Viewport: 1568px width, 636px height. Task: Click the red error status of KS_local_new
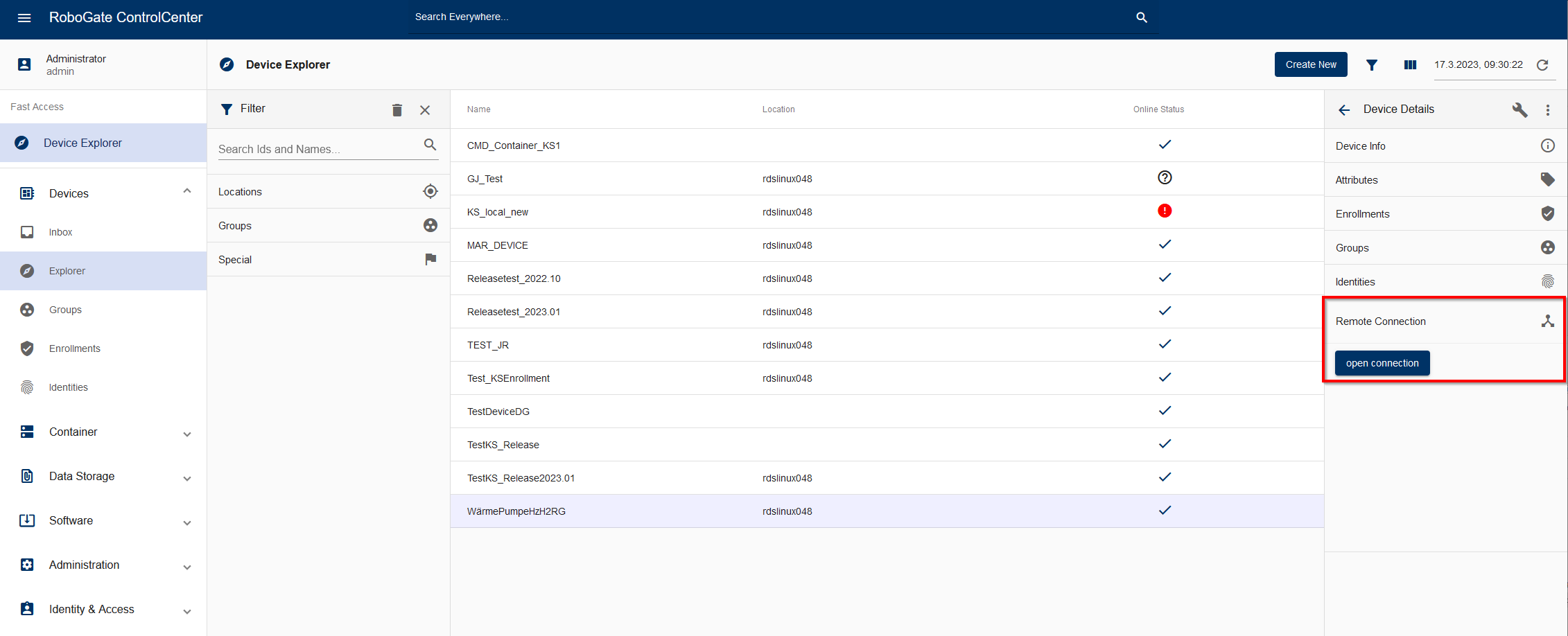click(1165, 211)
